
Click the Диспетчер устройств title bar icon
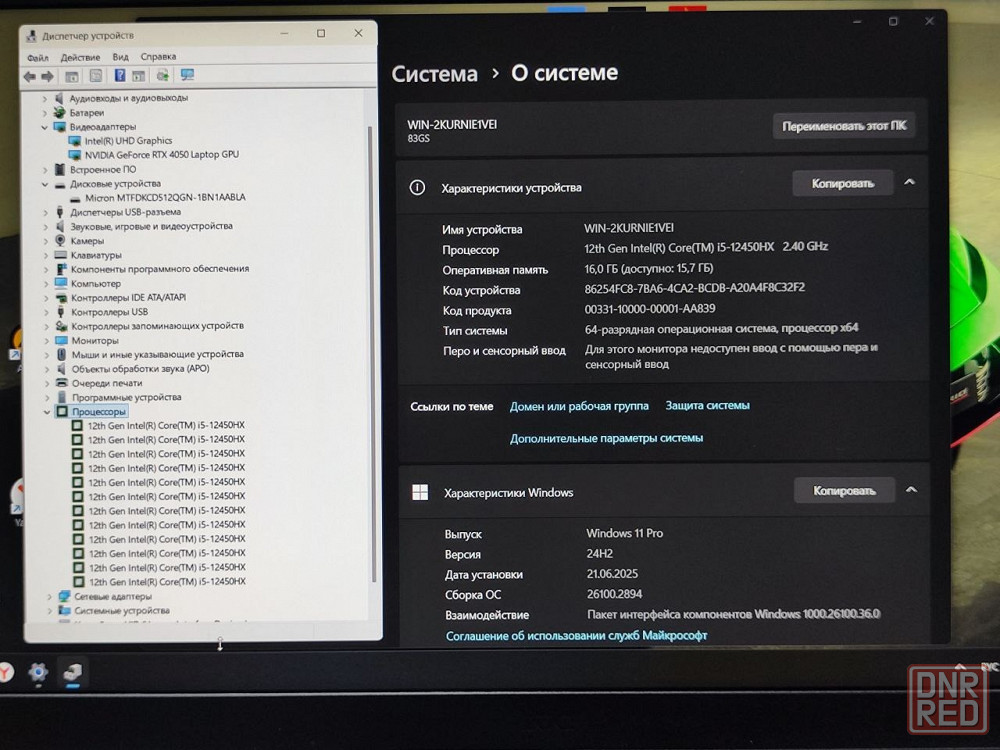tap(31, 36)
